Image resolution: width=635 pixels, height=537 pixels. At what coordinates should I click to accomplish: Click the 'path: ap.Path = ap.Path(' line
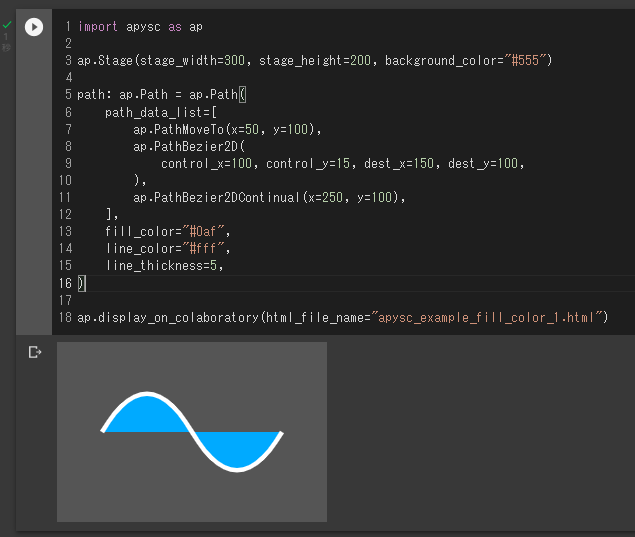click(162, 95)
